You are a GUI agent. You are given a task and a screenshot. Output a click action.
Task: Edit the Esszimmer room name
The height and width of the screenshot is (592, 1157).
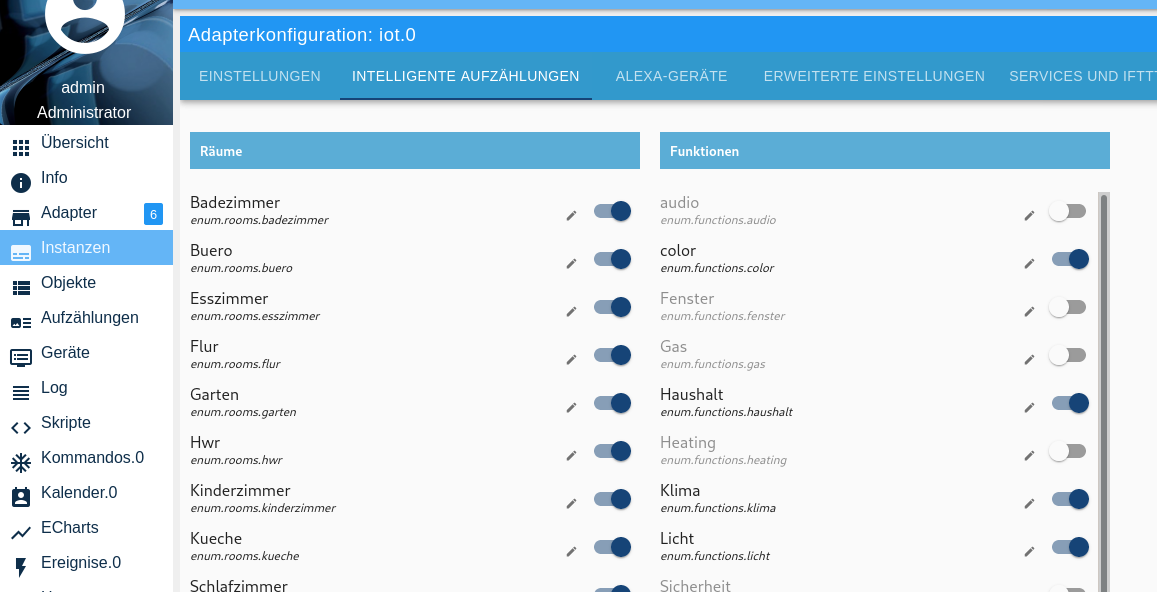pyautogui.click(x=571, y=312)
